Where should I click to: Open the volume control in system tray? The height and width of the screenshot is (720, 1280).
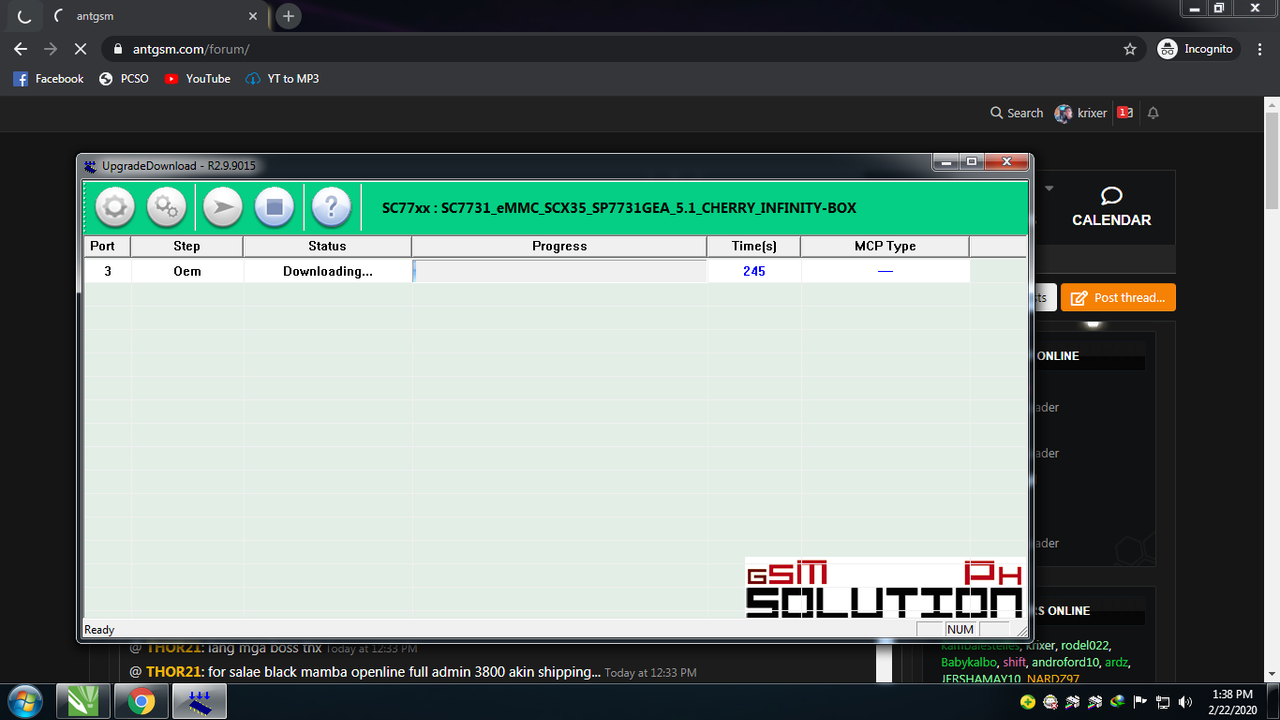tap(1185, 702)
